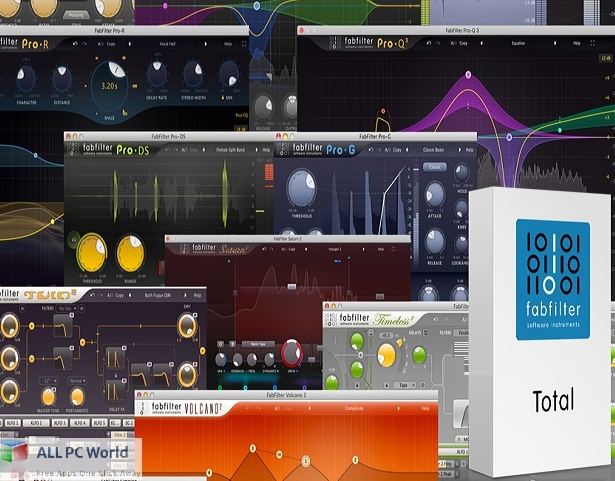Click the Threshold knob in Pro-G
The image size is (615, 481).
coord(301,188)
